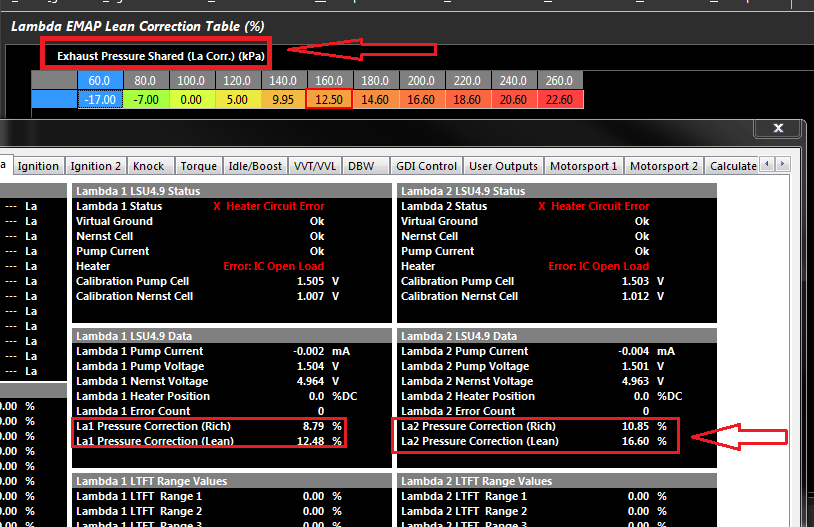Switch to the Ignition tab

pos(39,166)
